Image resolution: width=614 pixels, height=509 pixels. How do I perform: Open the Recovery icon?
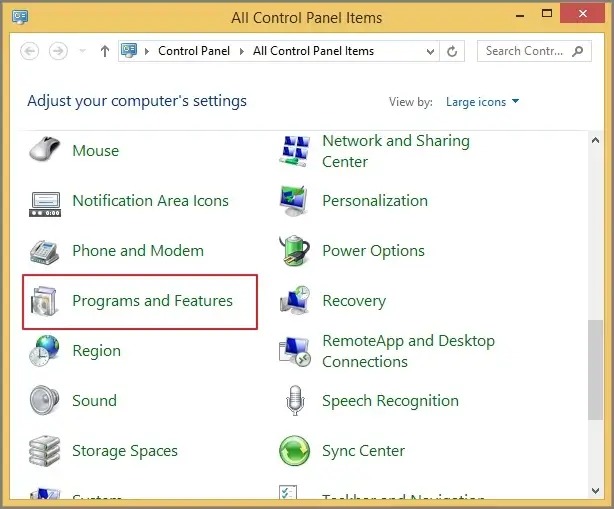[x=295, y=301]
